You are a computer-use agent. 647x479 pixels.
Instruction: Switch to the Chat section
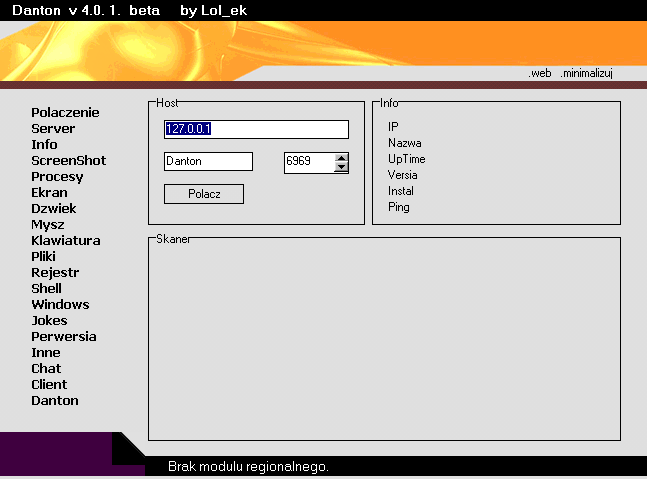pyautogui.click(x=46, y=369)
